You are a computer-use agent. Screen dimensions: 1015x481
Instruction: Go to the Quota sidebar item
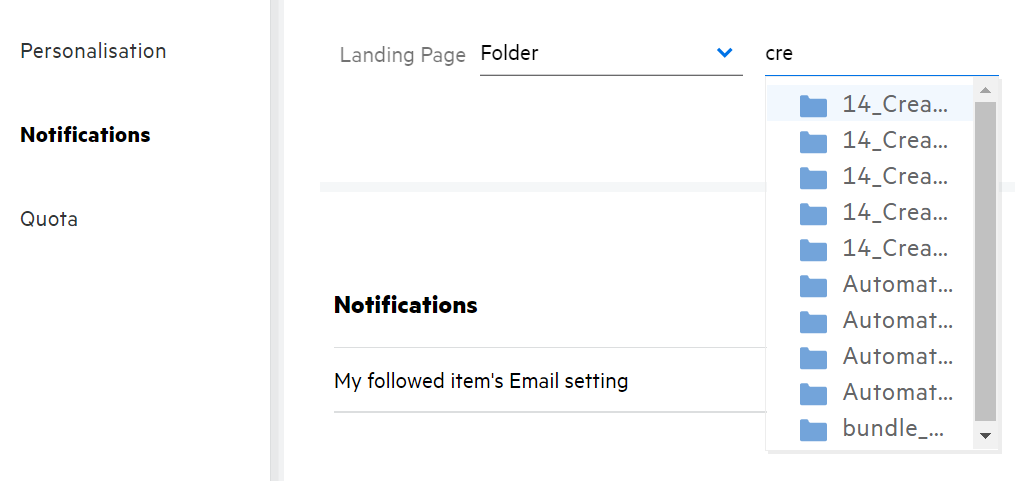(49, 218)
